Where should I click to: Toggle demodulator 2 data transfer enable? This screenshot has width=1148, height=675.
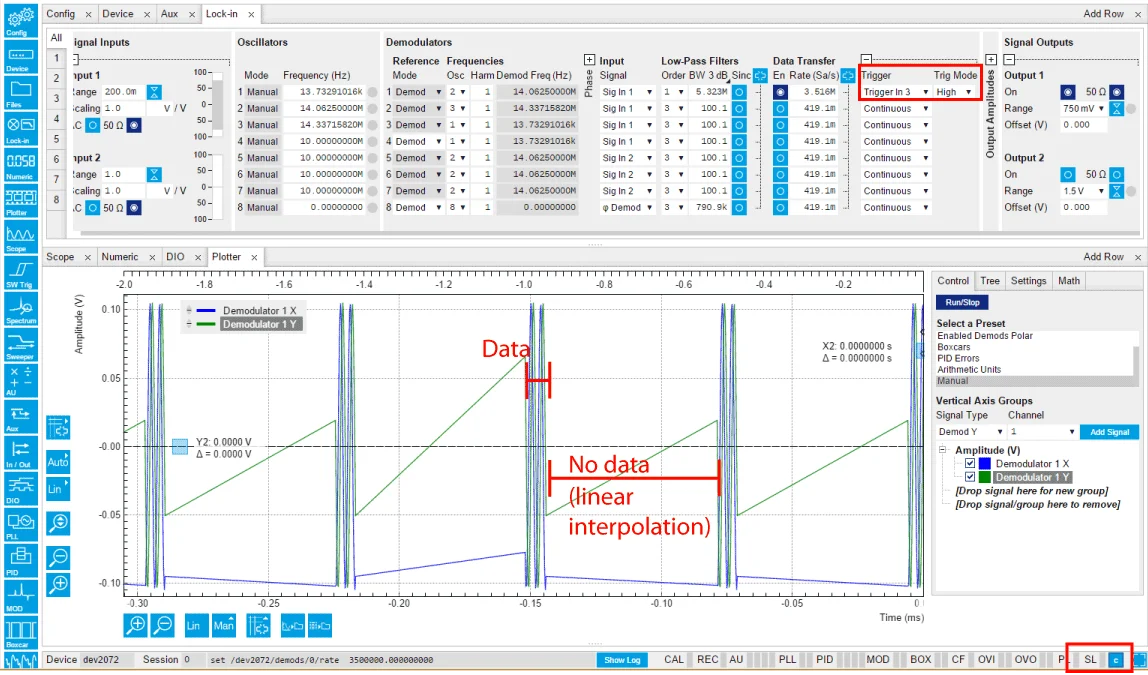tap(780, 108)
